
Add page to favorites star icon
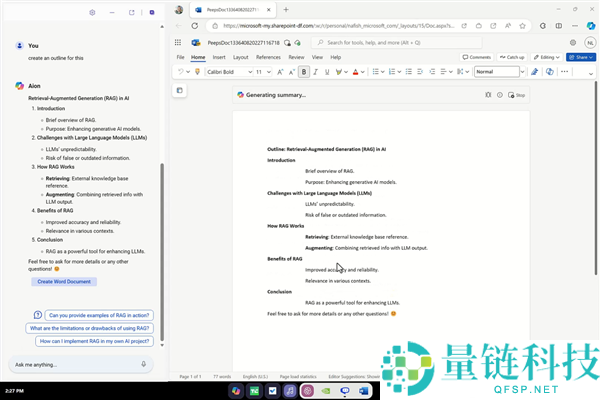tap(522, 26)
